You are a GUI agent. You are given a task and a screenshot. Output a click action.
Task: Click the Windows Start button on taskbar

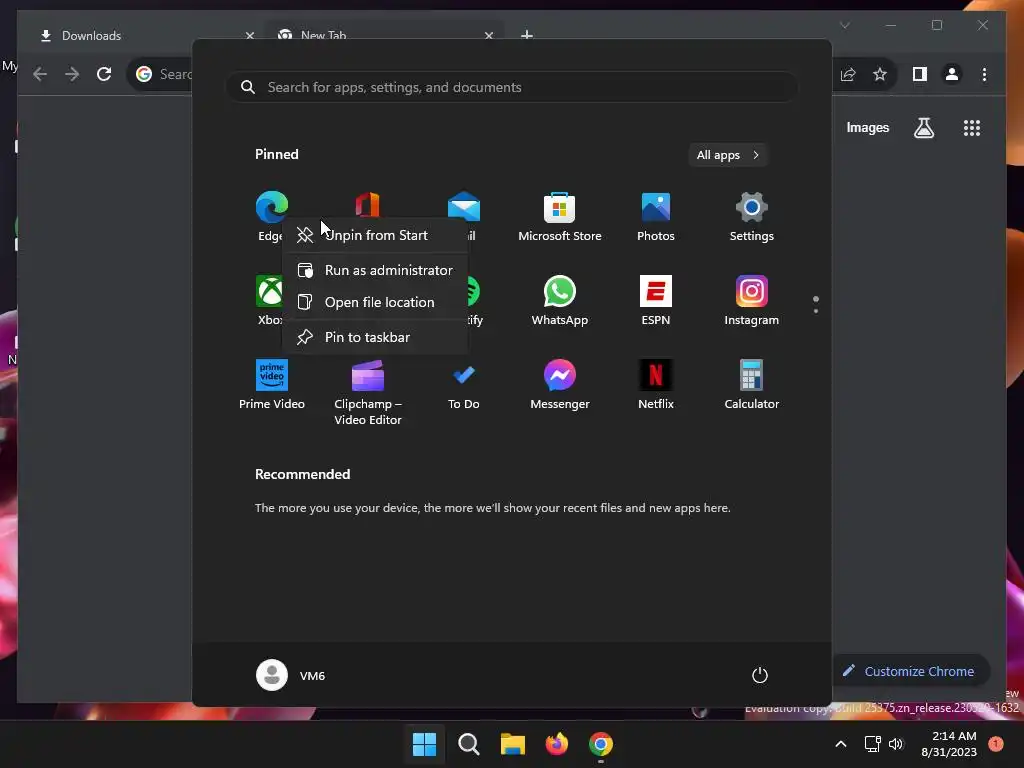(x=424, y=744)
